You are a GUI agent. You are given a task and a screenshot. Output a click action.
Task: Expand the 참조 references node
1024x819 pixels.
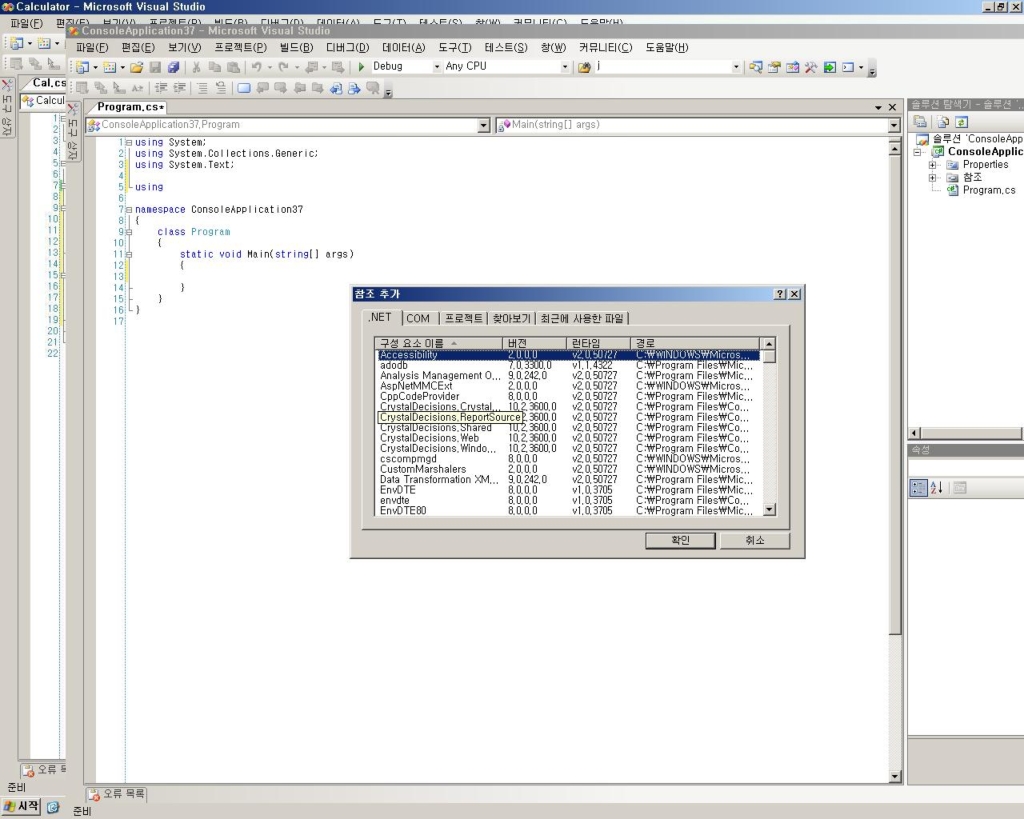[x=933, y=178]
